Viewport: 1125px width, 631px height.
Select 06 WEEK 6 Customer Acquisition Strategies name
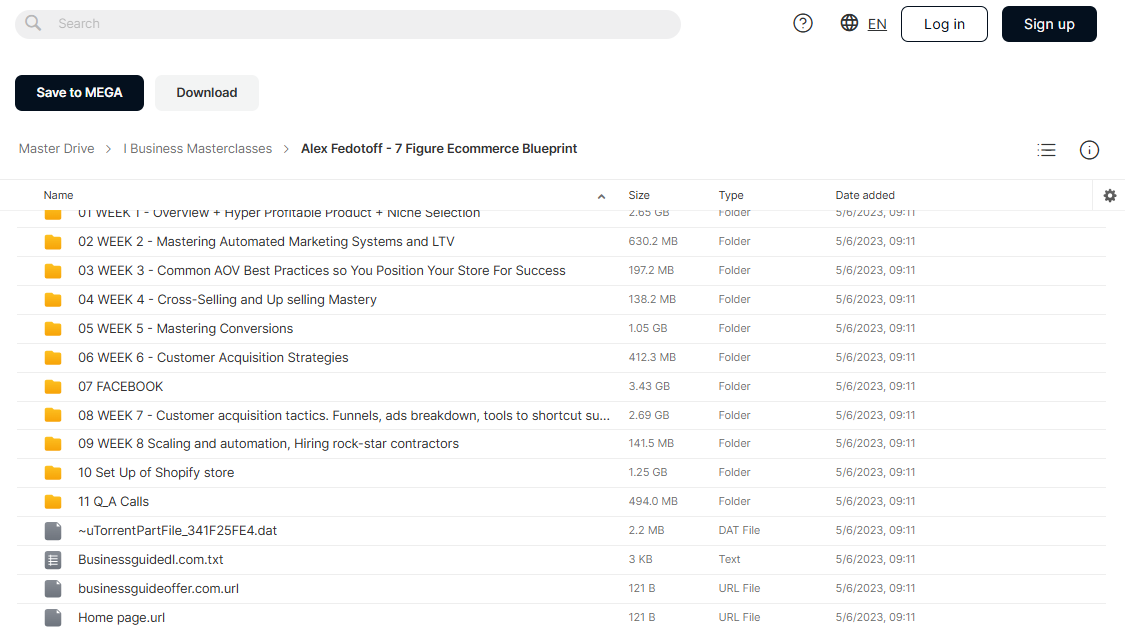213,357
